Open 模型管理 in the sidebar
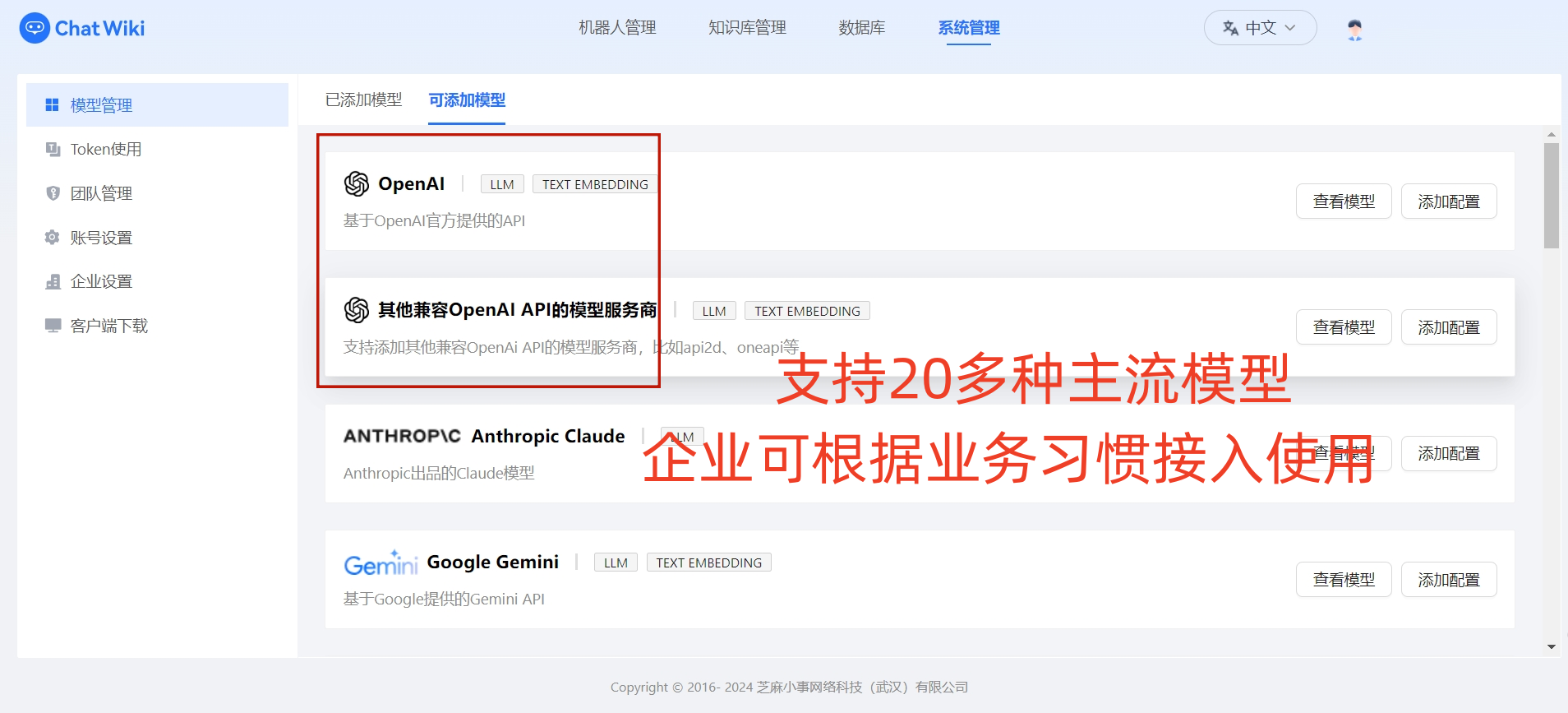 coord(157,104)
